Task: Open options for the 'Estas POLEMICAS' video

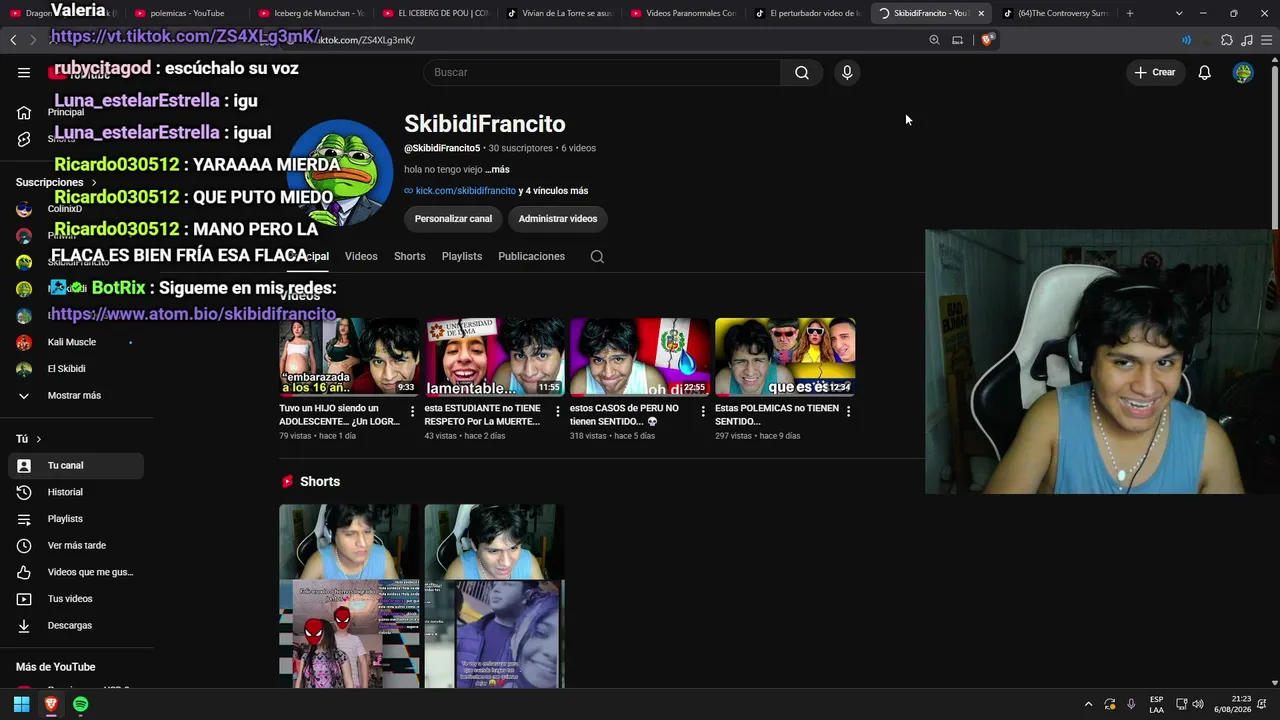Action: coord(848,411)
